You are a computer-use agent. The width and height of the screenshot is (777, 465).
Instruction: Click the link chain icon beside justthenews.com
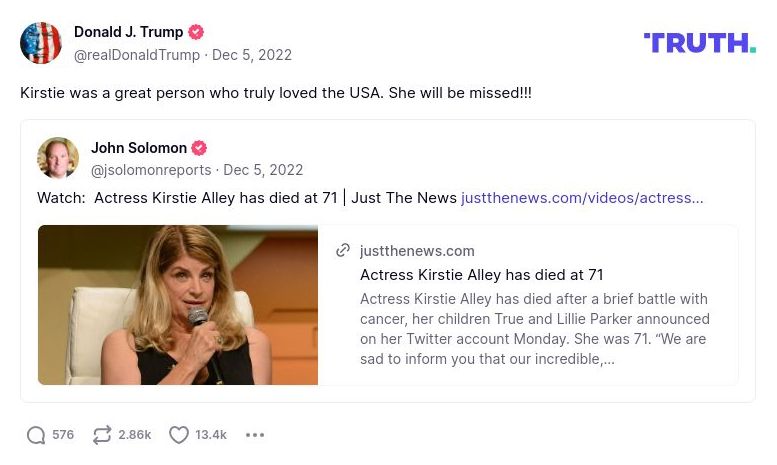pyautogui.click(x=344, y=251)
